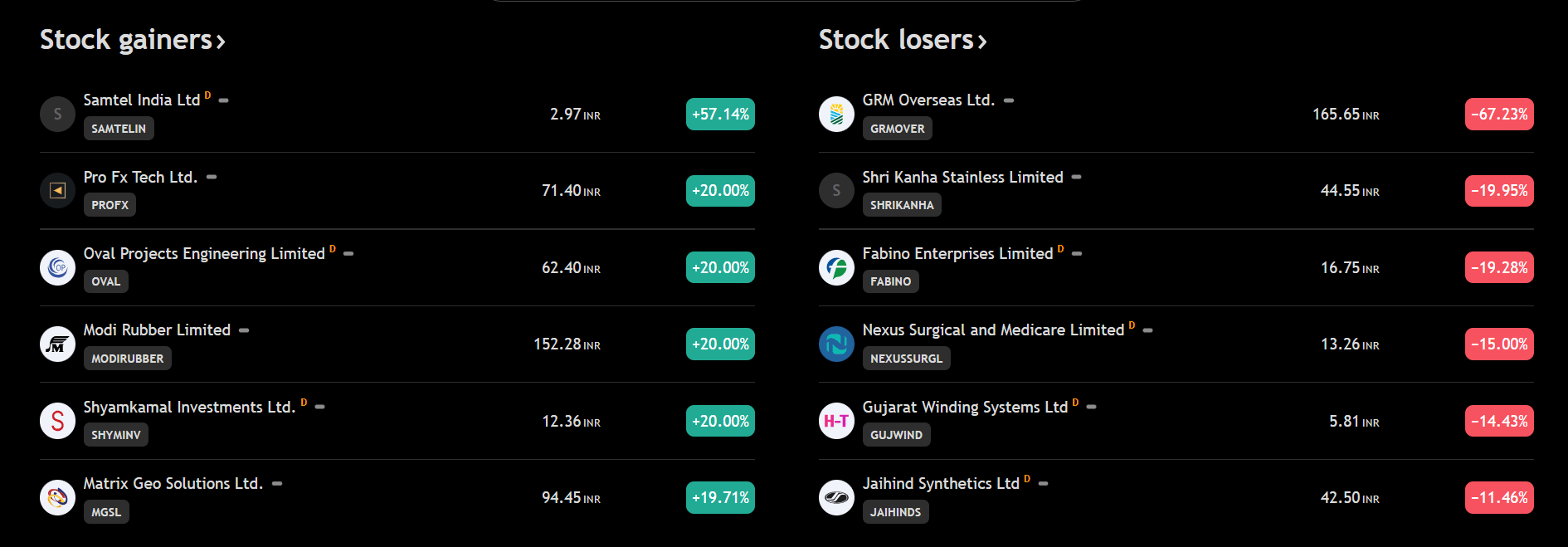The image size is (1568, 547).
Task: Click the Fabino Enterprises logo icon
Action: (x=836, y=267)
